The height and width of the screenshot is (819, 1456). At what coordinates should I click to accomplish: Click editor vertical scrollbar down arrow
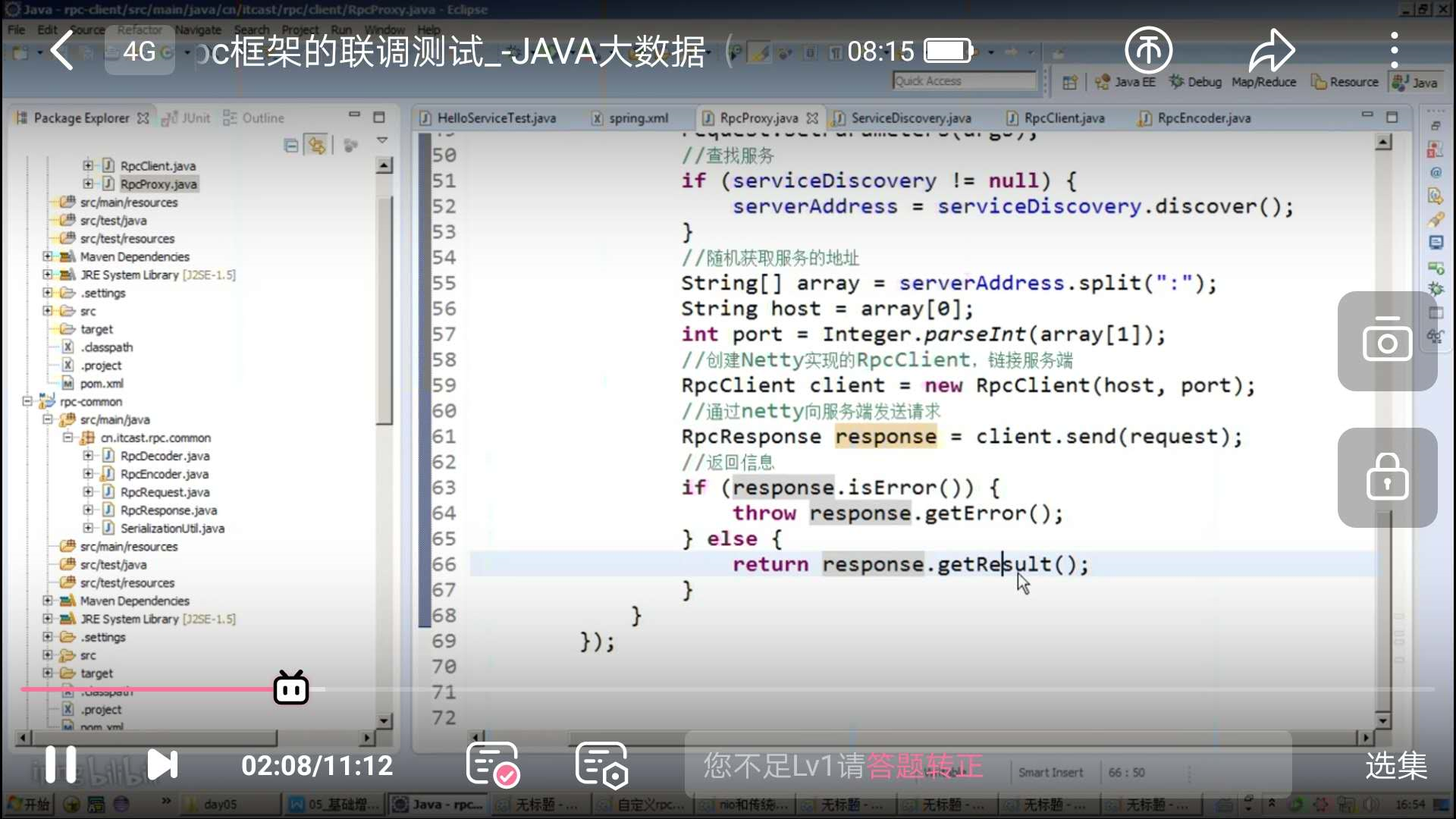(1383, 720)
